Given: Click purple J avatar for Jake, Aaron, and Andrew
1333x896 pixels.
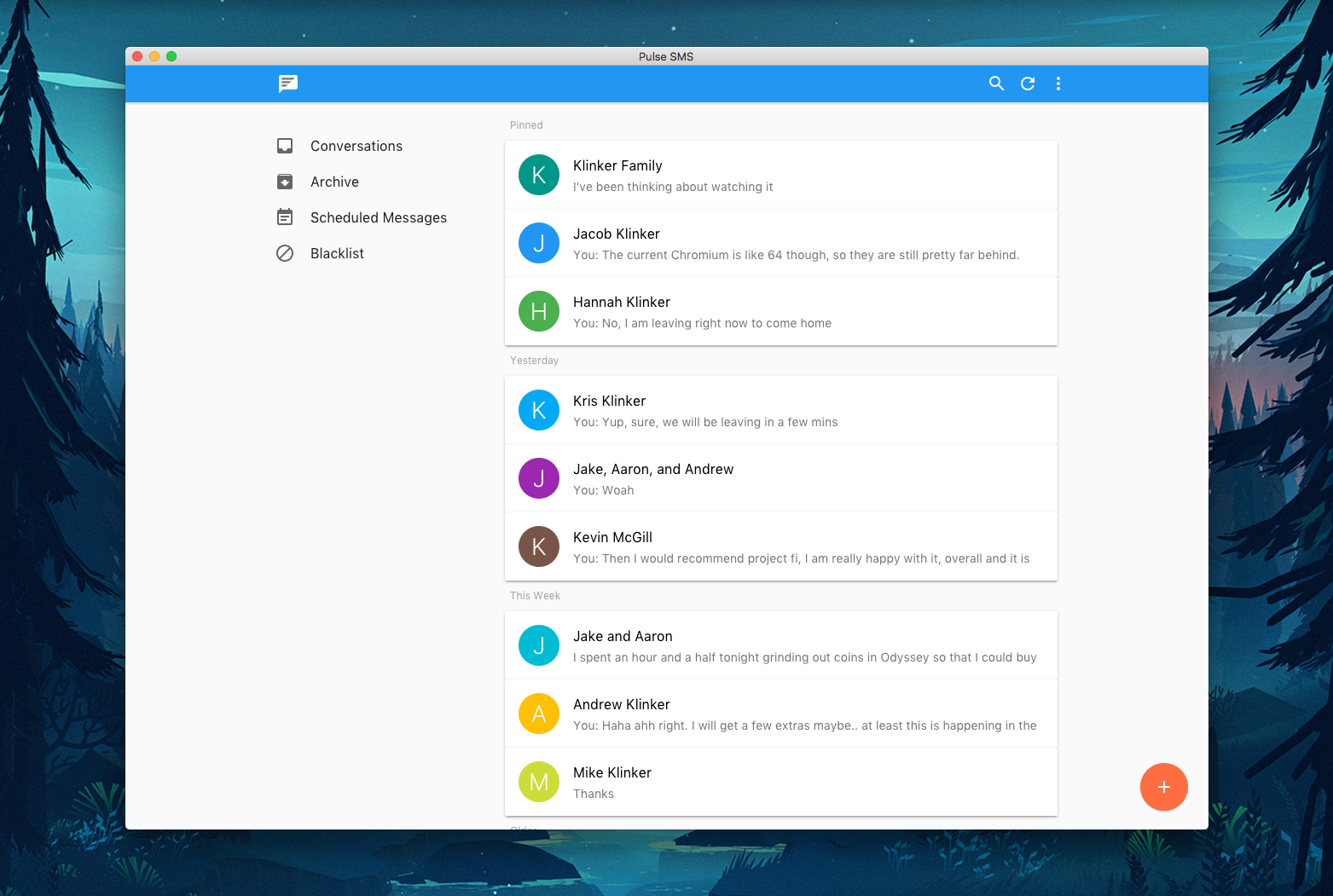Looking at the screenshot, I should point(539,478).
